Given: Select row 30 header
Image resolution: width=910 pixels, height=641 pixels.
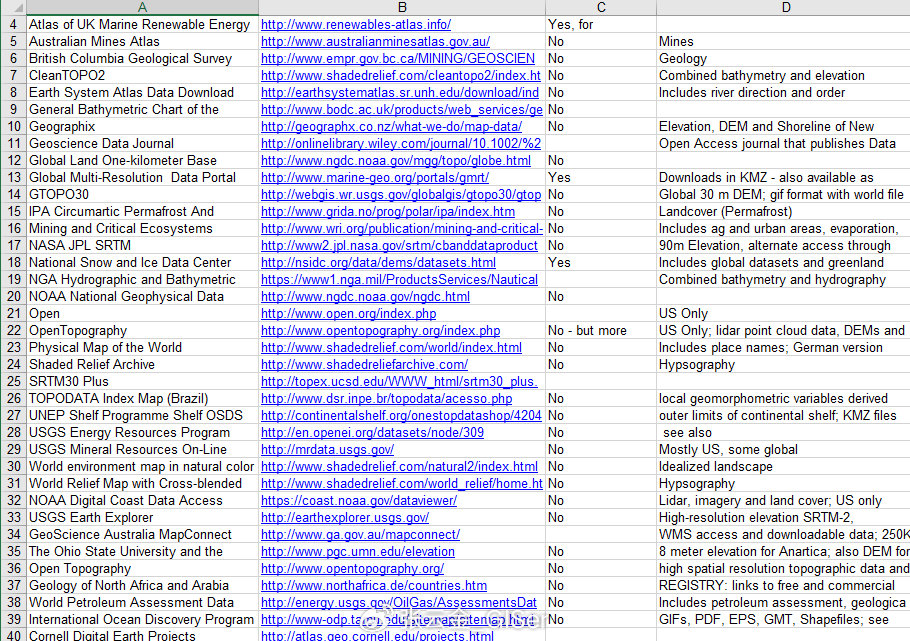Looking at the screenshot, I should coord(13,467).
